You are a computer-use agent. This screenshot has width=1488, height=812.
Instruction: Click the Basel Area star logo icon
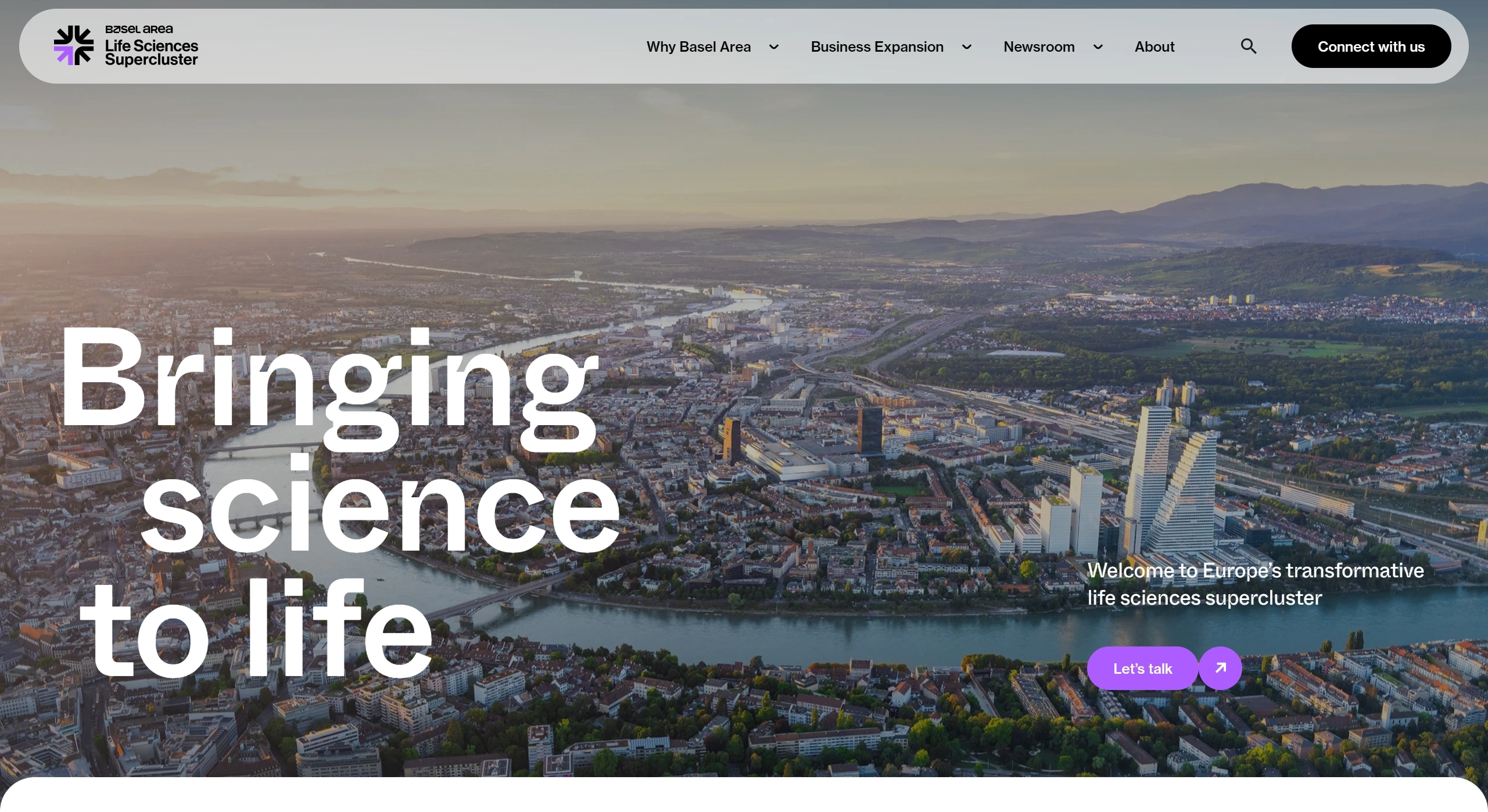(x=73, y=45)
